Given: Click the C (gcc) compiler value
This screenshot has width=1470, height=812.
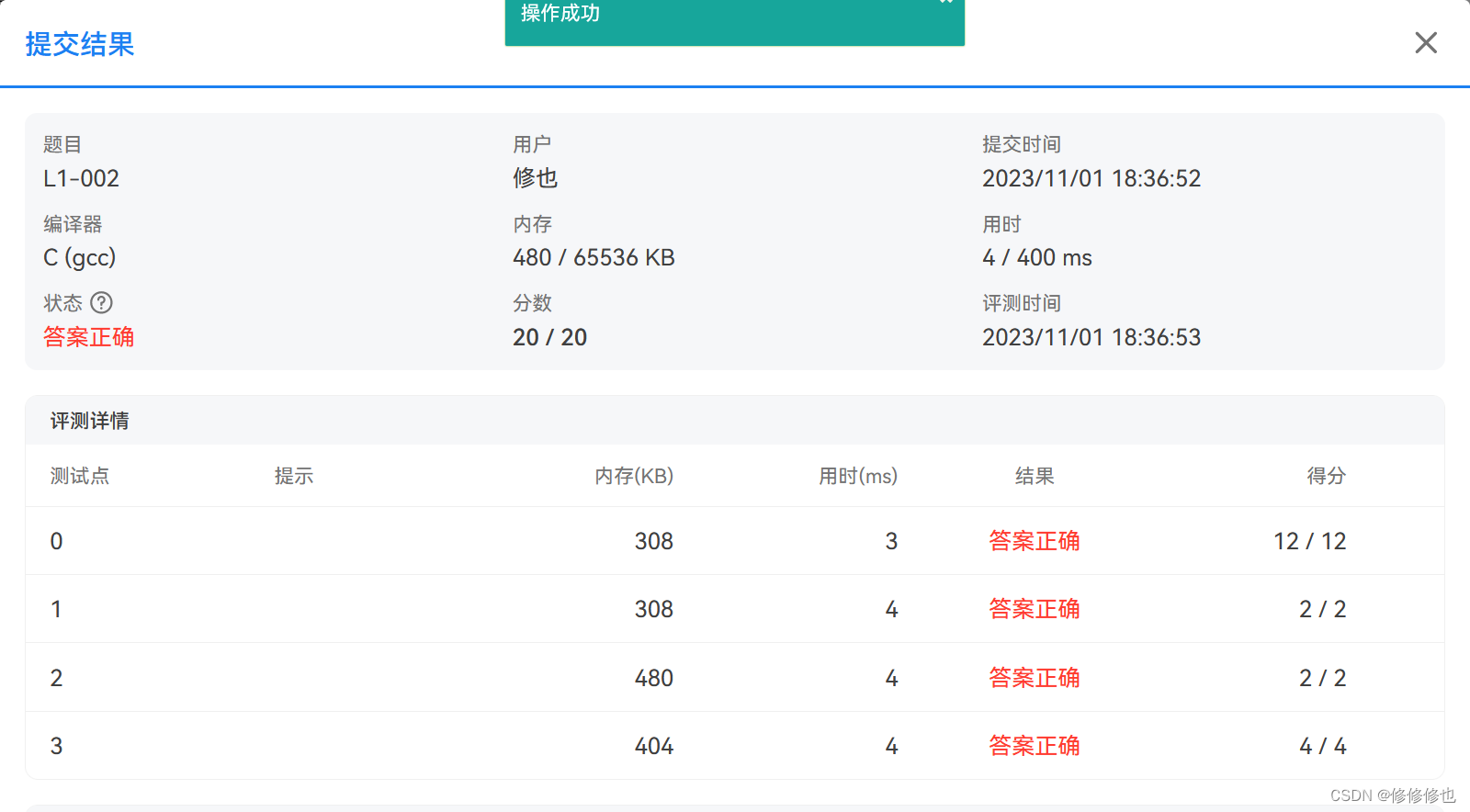Looking at the screenshot, I should click(79, 257).
